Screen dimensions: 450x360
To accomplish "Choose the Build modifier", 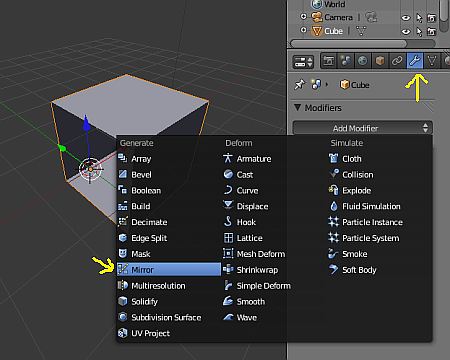I will (168, 206).
